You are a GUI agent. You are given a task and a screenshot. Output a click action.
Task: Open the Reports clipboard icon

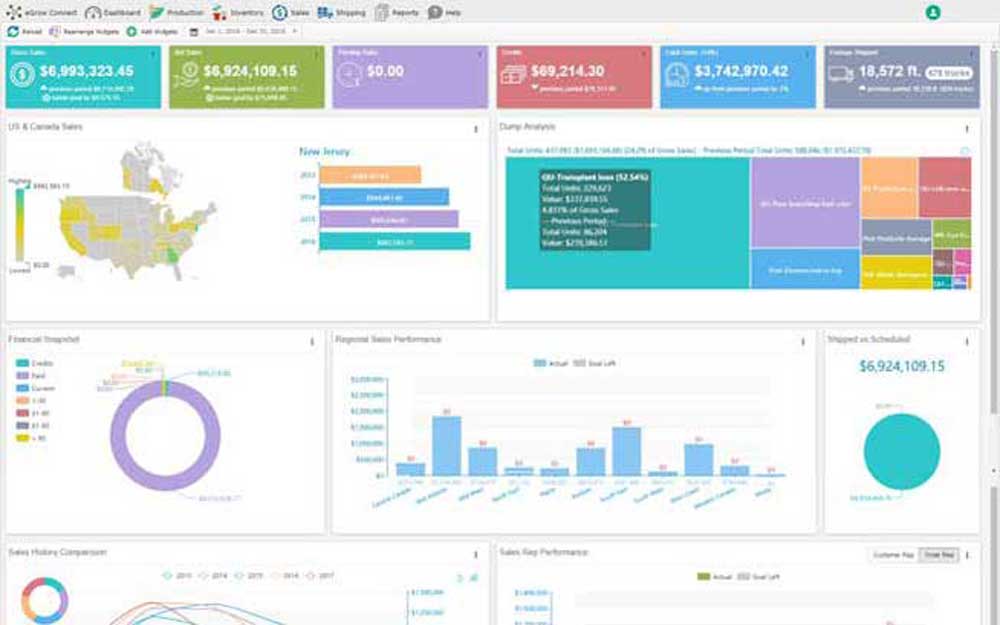[x=382, y=13]
